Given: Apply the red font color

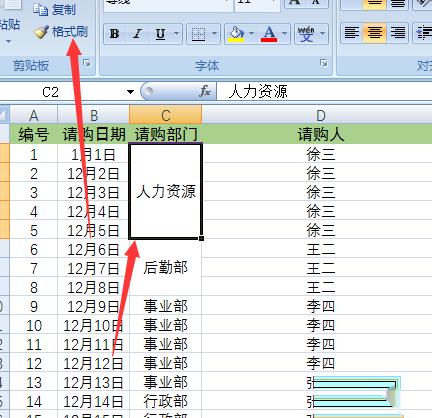Looking at the screenshot, I should (x=269, y=34).
